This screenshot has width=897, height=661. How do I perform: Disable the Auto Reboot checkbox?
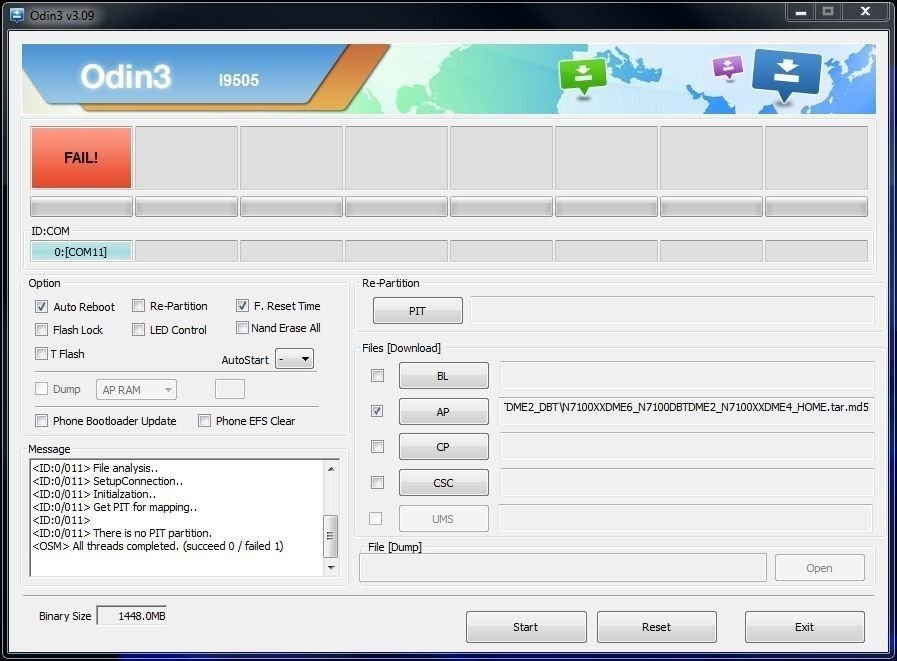click(41, 306)
